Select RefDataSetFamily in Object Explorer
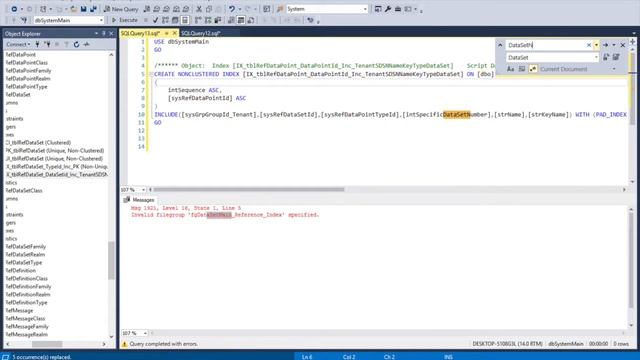Screen dimensions: 640x360 coord(25,247)
